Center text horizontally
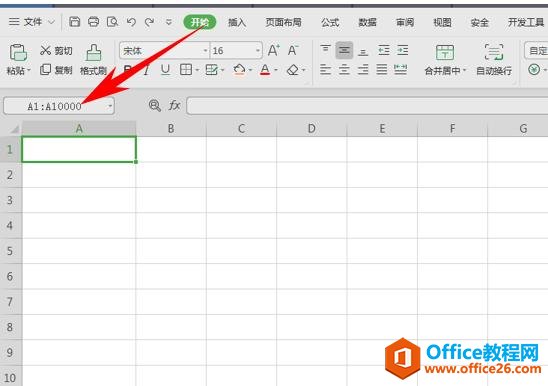548x386 pixels. coord(344,69)
